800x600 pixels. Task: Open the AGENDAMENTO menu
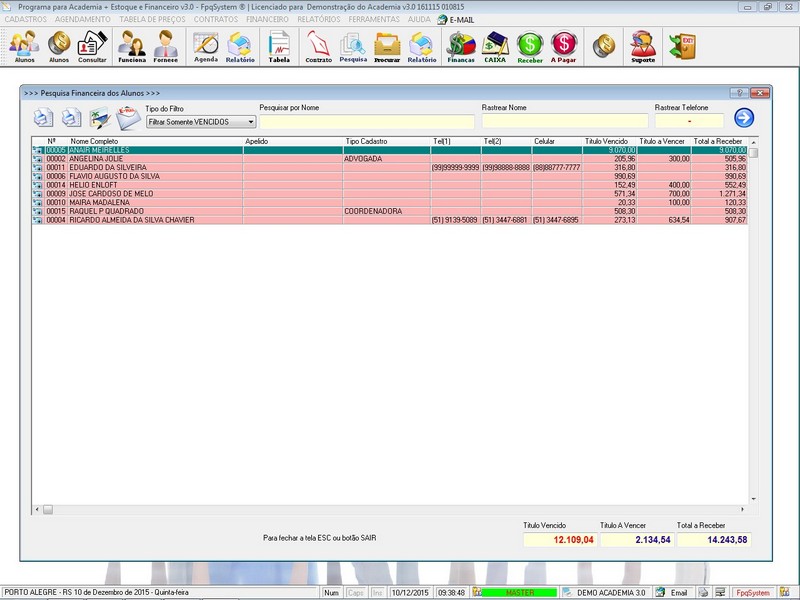tap(83, 19)
